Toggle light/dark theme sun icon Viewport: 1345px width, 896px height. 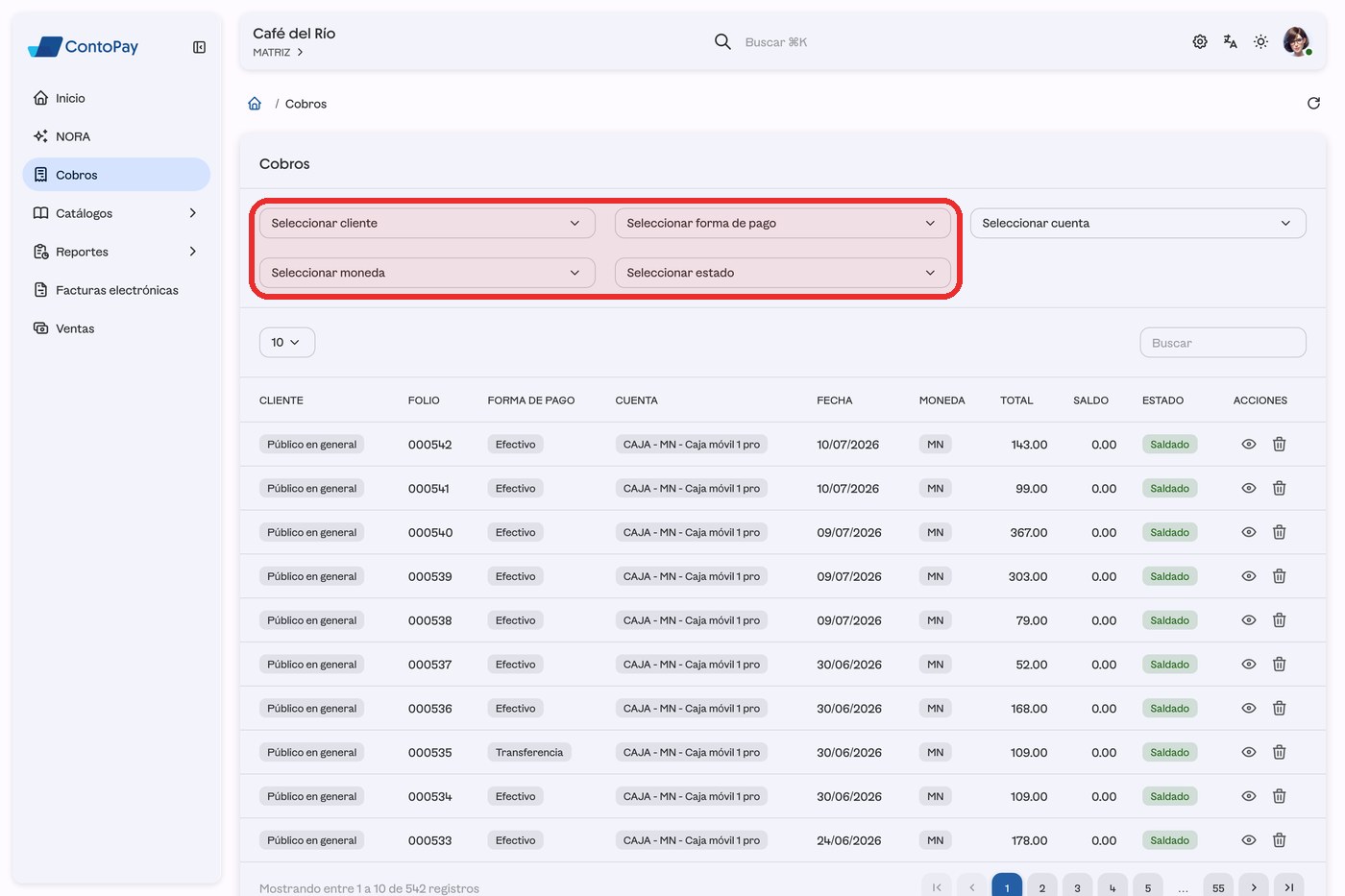click(x=1261, y=41)
